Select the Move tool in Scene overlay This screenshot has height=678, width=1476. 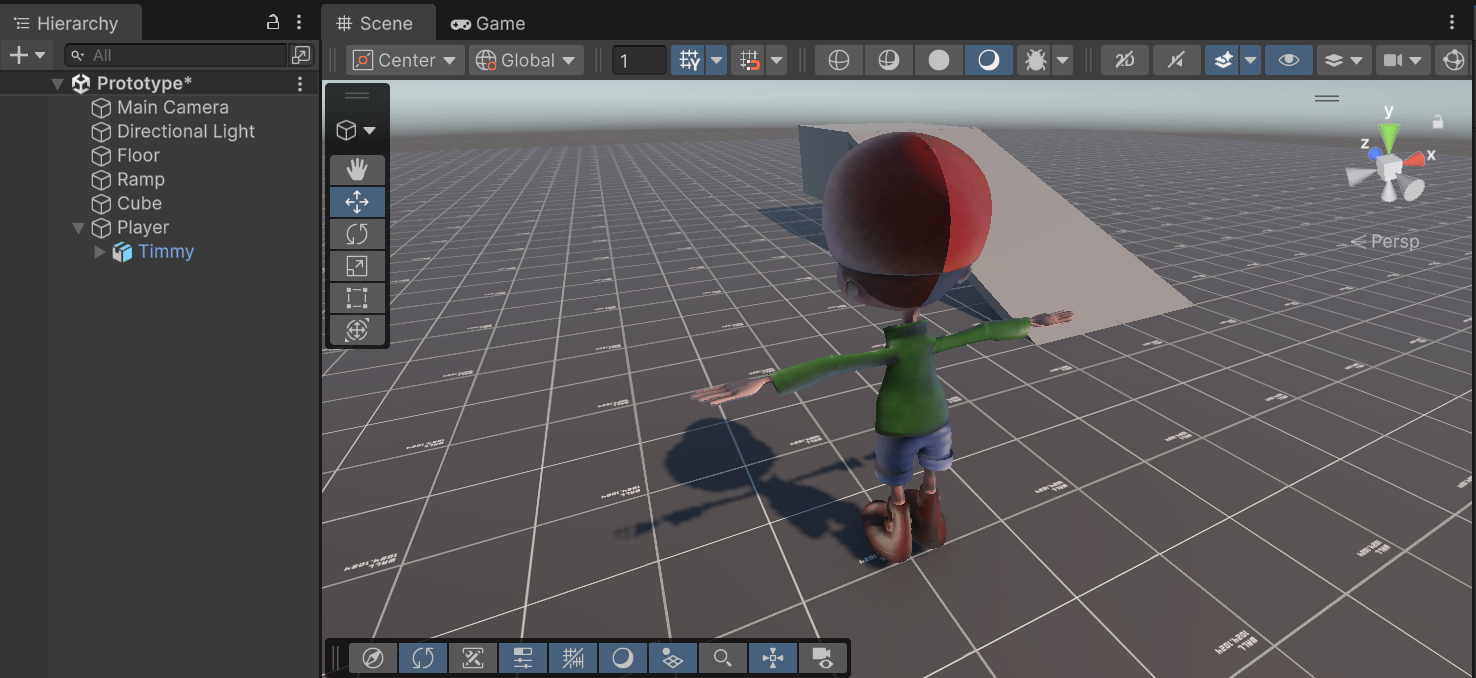(x=357, y=202)
